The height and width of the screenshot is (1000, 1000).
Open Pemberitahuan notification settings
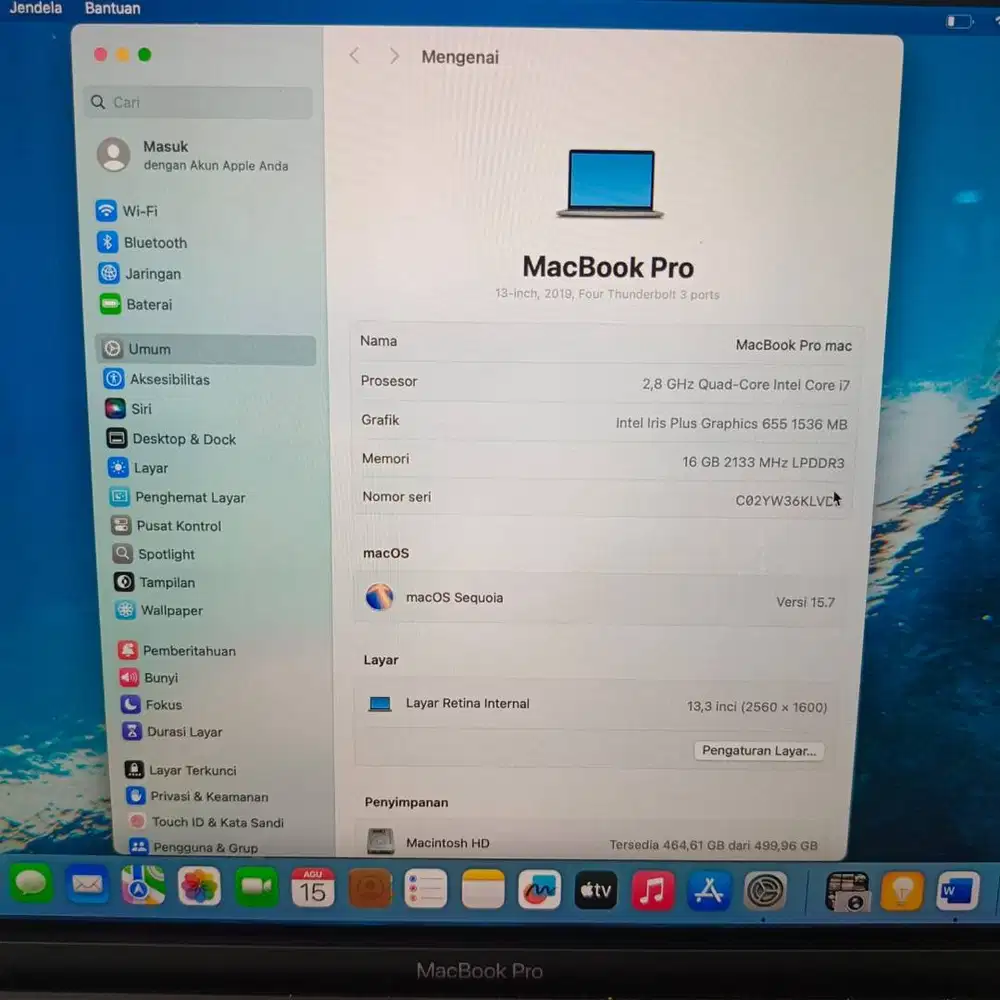(177, 651)
